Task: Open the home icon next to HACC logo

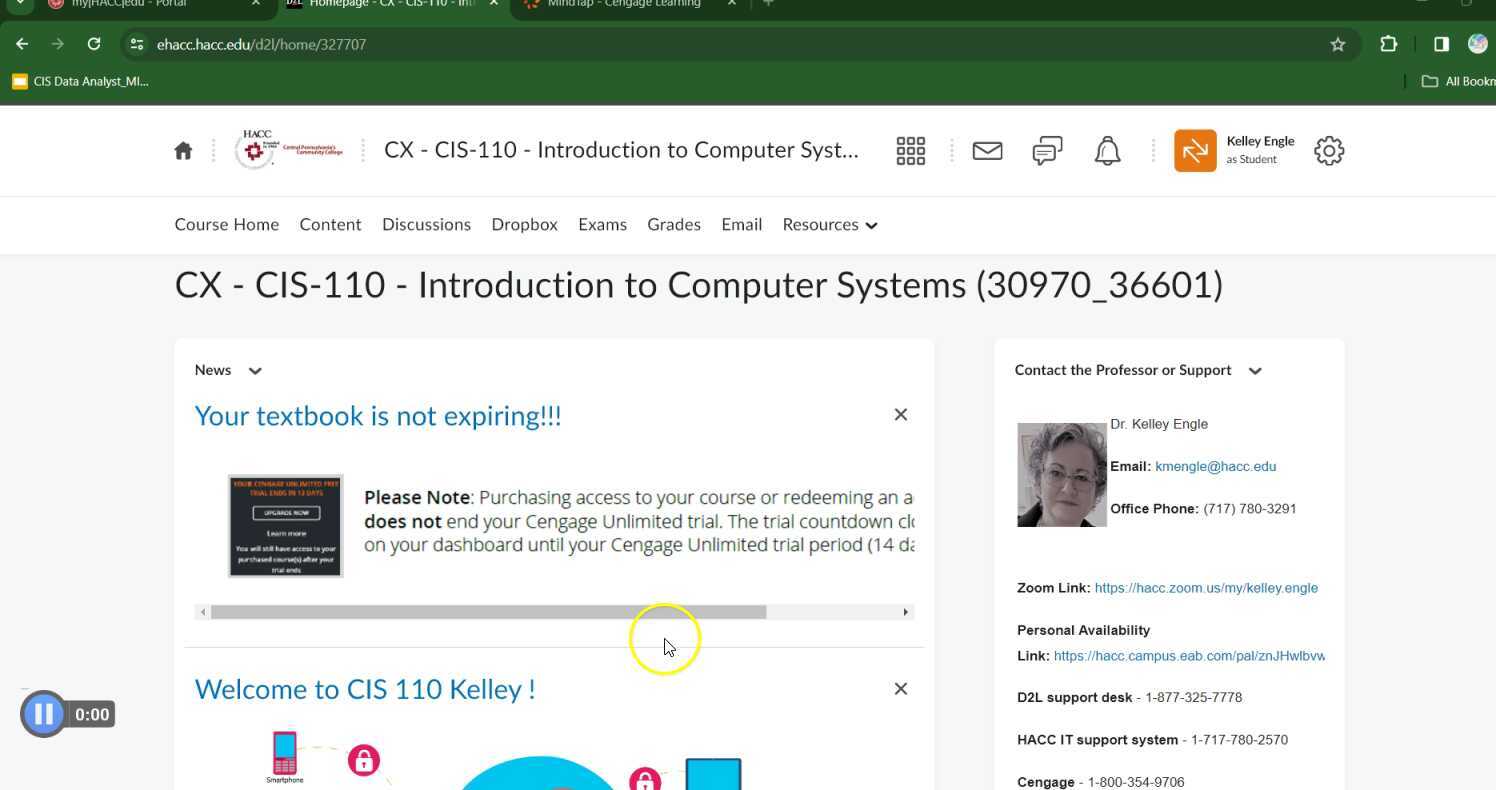Action: [x=183, y=150]
